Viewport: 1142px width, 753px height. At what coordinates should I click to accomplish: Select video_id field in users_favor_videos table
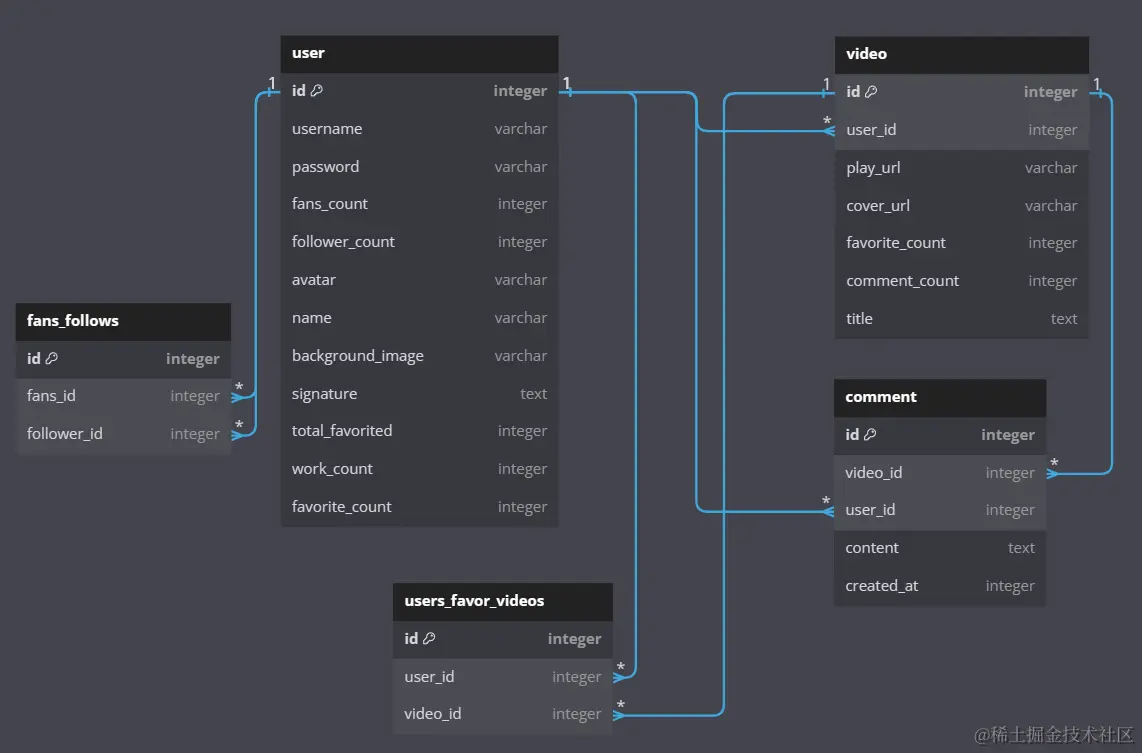[x=503, y=714]
